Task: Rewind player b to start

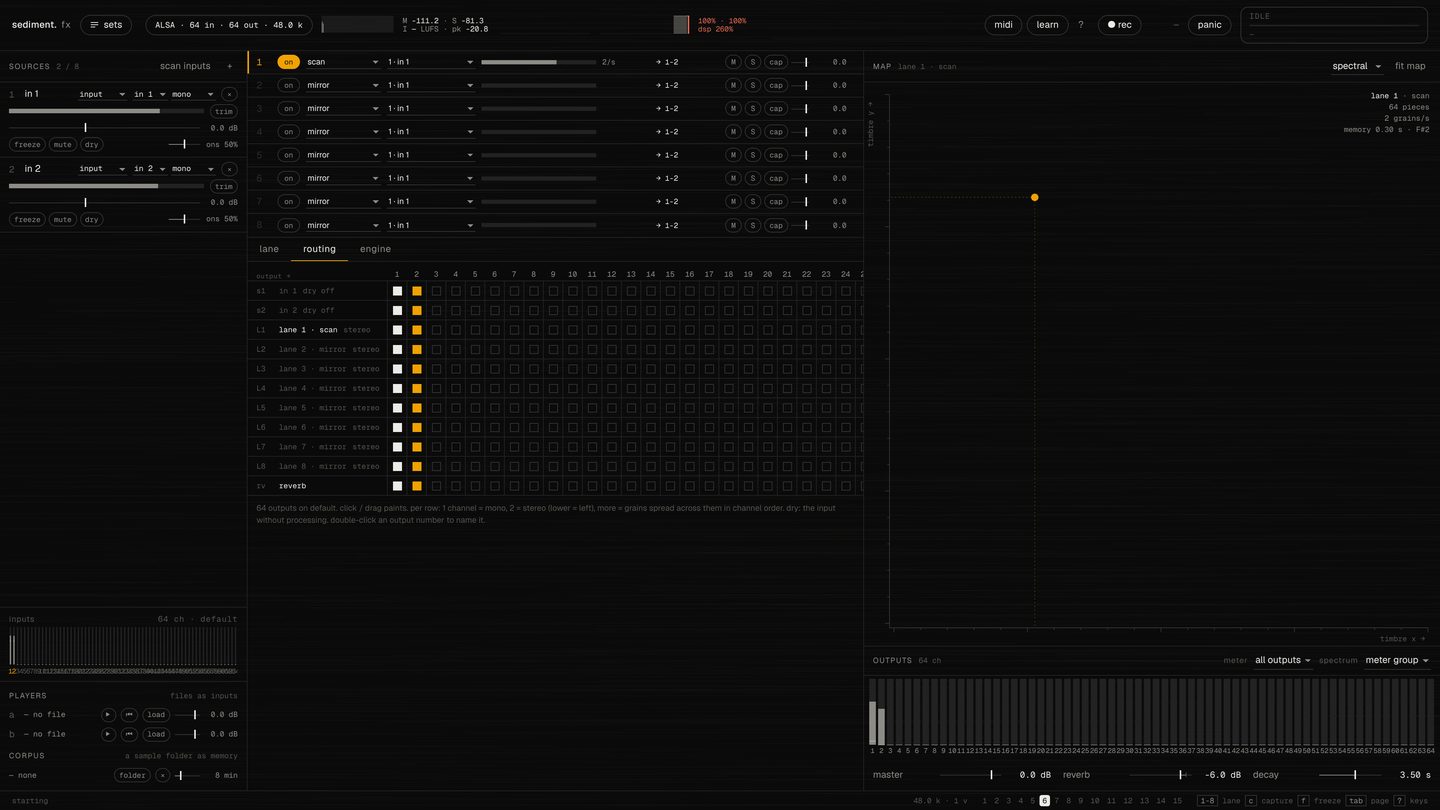Action: pos(129,734)
